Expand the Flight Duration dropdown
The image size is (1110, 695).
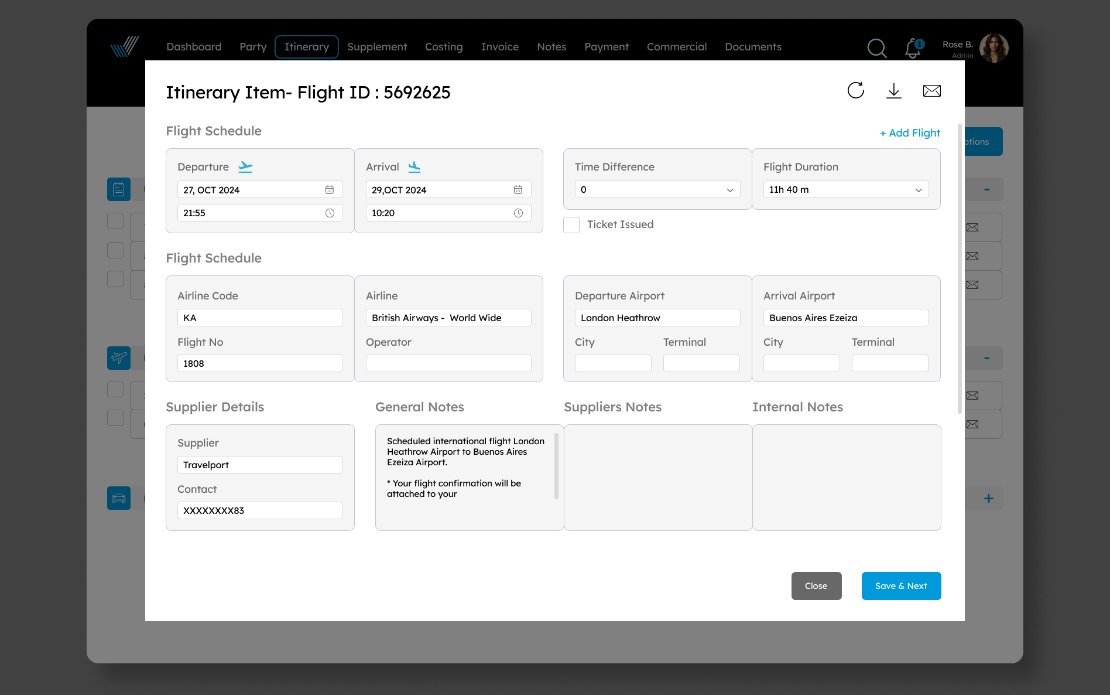pos(918,190)
